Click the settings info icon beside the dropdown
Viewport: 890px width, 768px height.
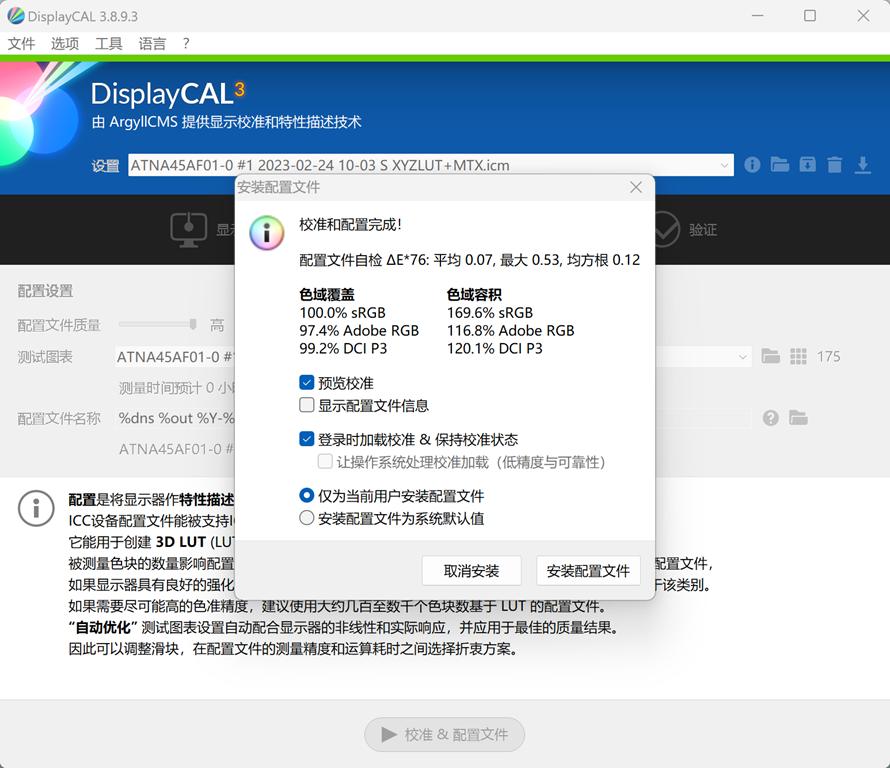[x=752, y=164]
